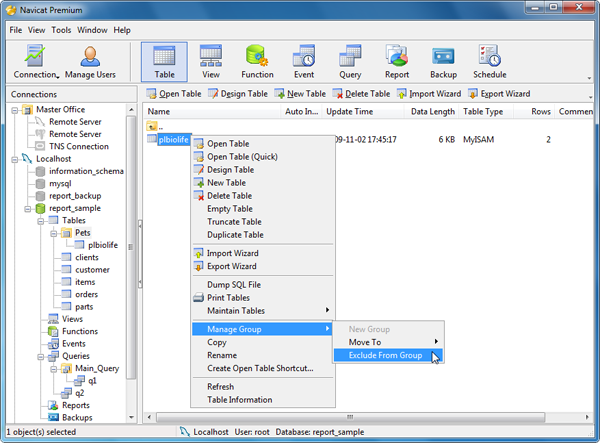Choose Open Table (Quick) in context menu

tap(262, 157)
